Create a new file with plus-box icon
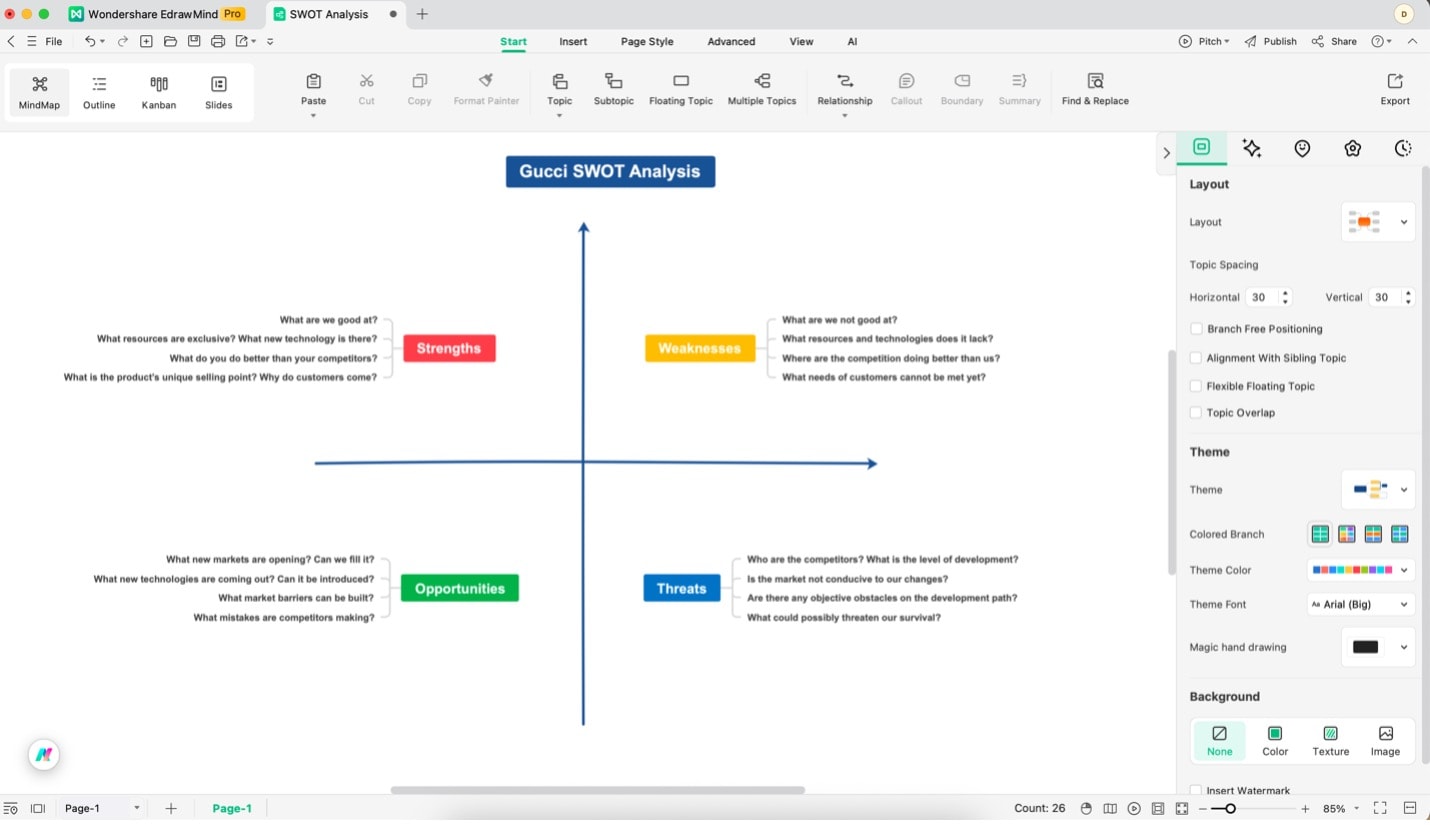 146,41
